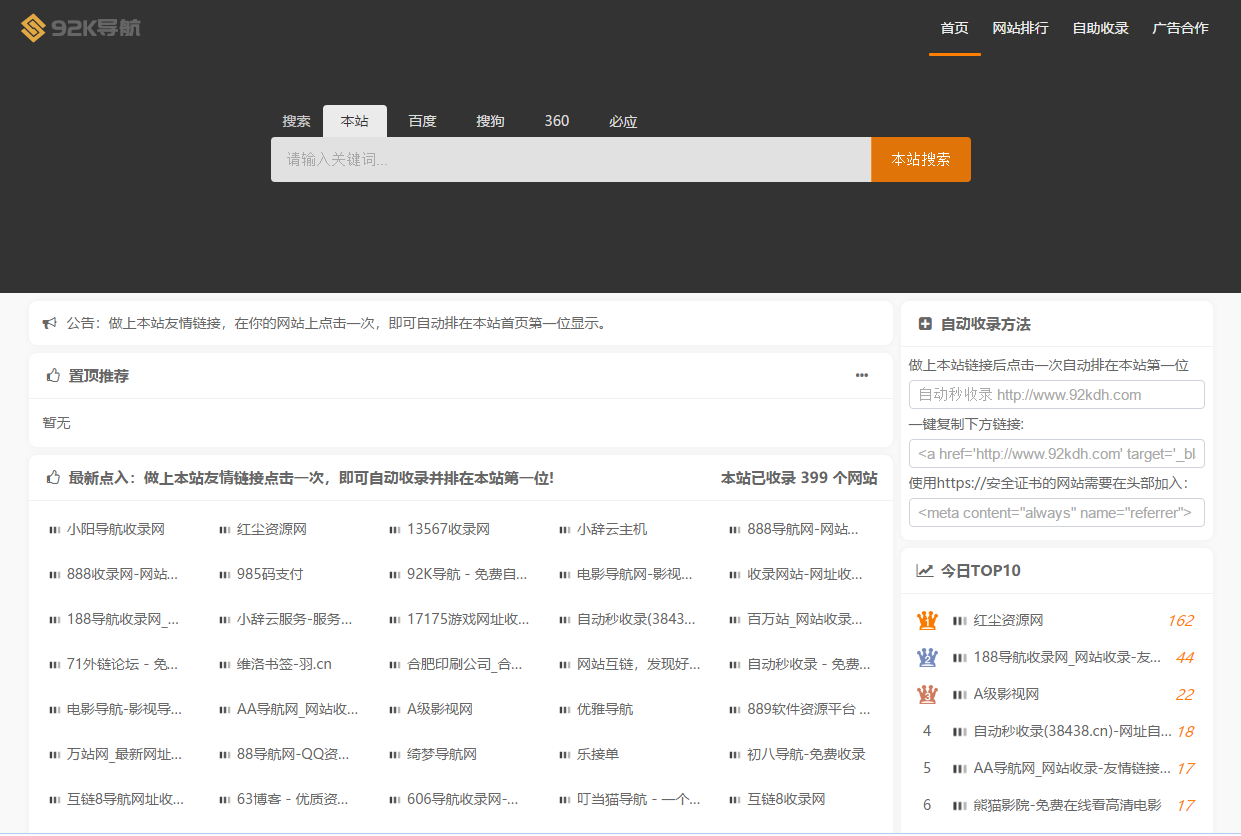Image resolution: width=1241 pixels, height=836 pixels.
Task: Click the silver crown icon for 188导航收录网
Action: point(927,657)
